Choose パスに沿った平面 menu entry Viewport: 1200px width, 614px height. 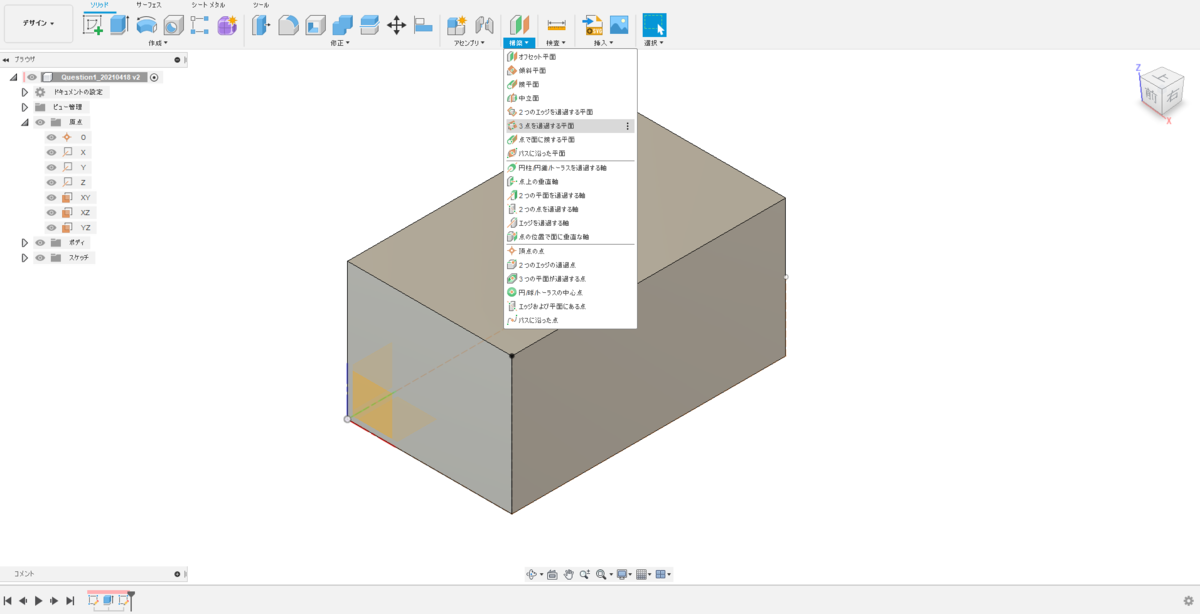(x=570, y=154)
